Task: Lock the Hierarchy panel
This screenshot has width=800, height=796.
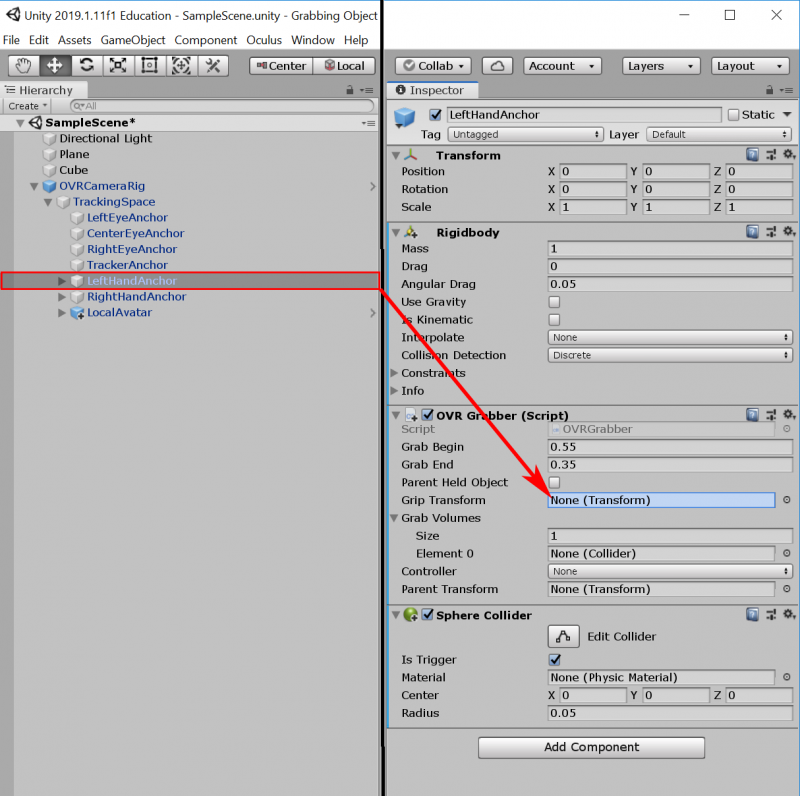Action: coord(349,90)
